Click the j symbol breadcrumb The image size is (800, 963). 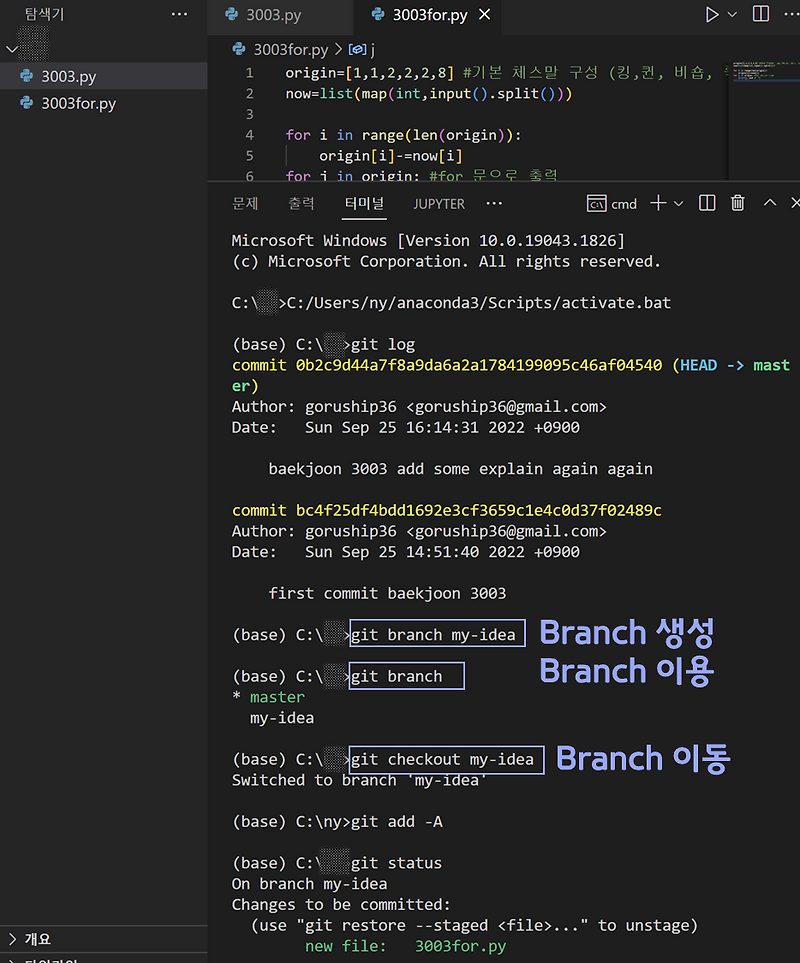point(372,49)
